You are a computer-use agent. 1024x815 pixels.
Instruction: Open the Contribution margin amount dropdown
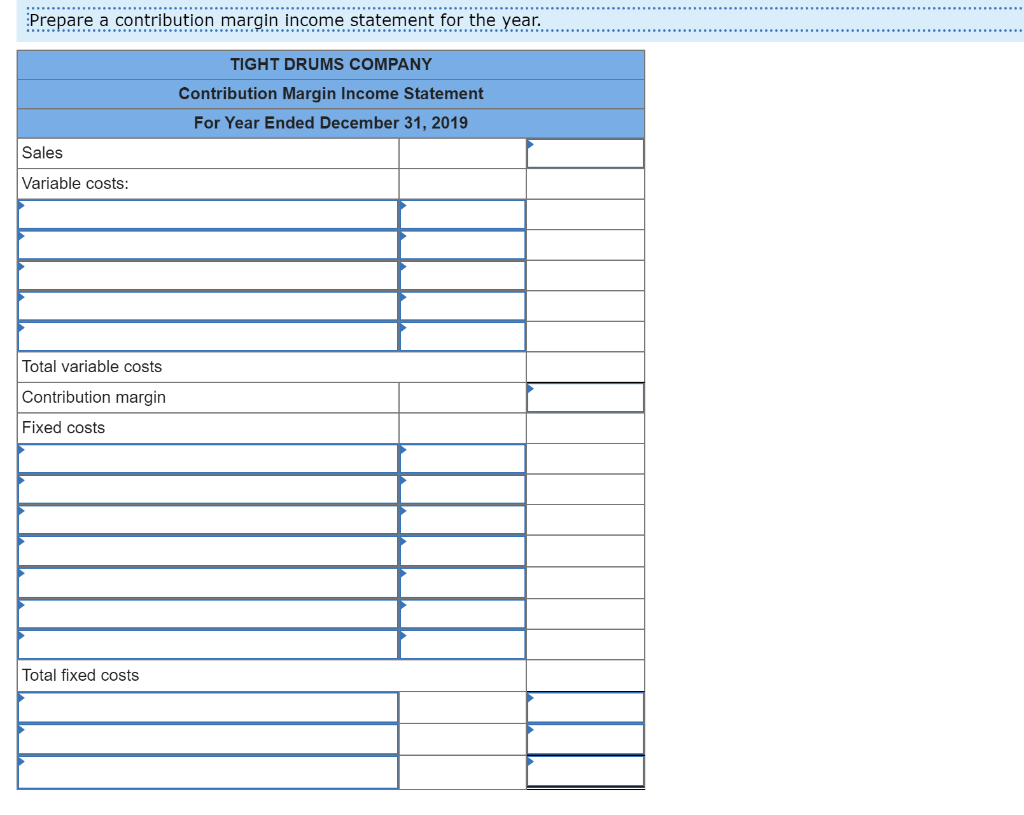pyautogui.click(x=585, y=397)
